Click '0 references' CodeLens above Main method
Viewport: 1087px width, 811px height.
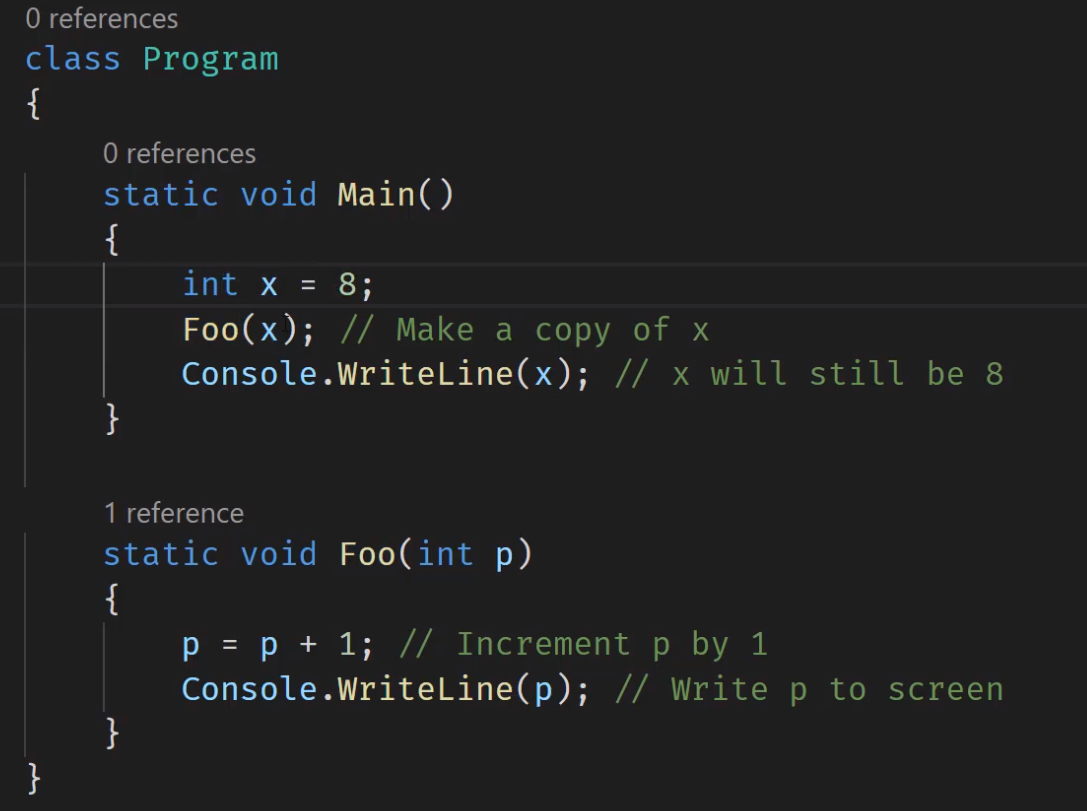[x=179, y=154]
